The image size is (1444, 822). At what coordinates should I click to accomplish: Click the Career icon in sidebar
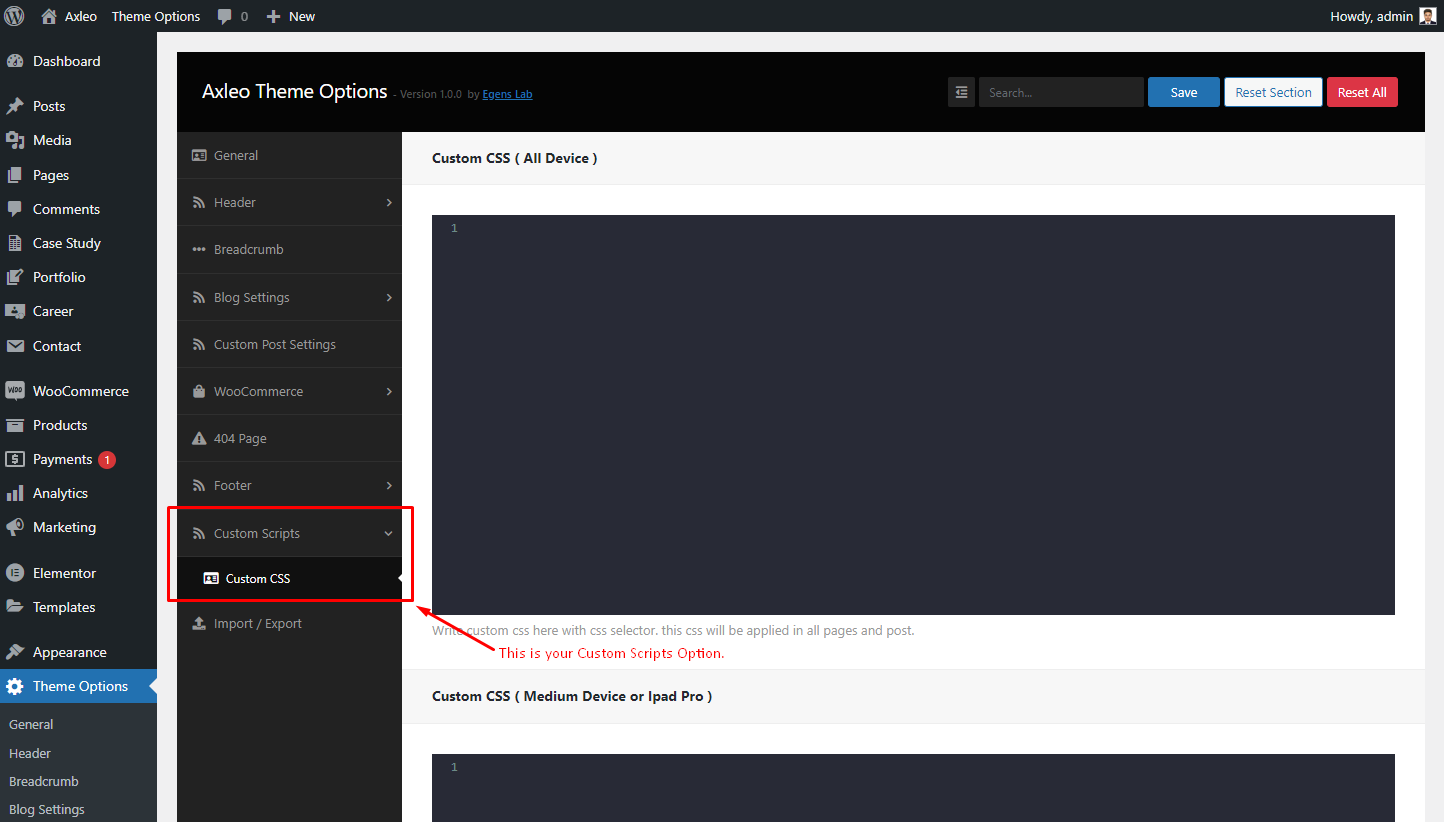[x=15, y=311]
